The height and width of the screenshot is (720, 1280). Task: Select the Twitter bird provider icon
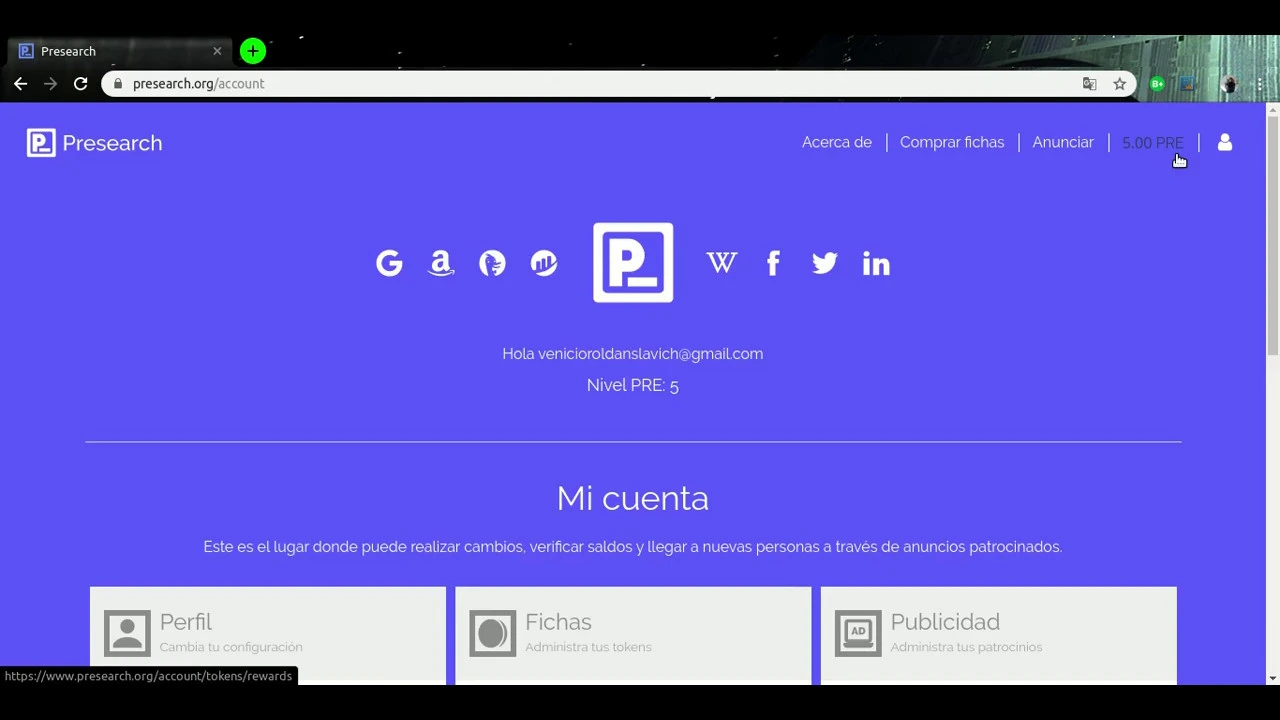(824, 263)
